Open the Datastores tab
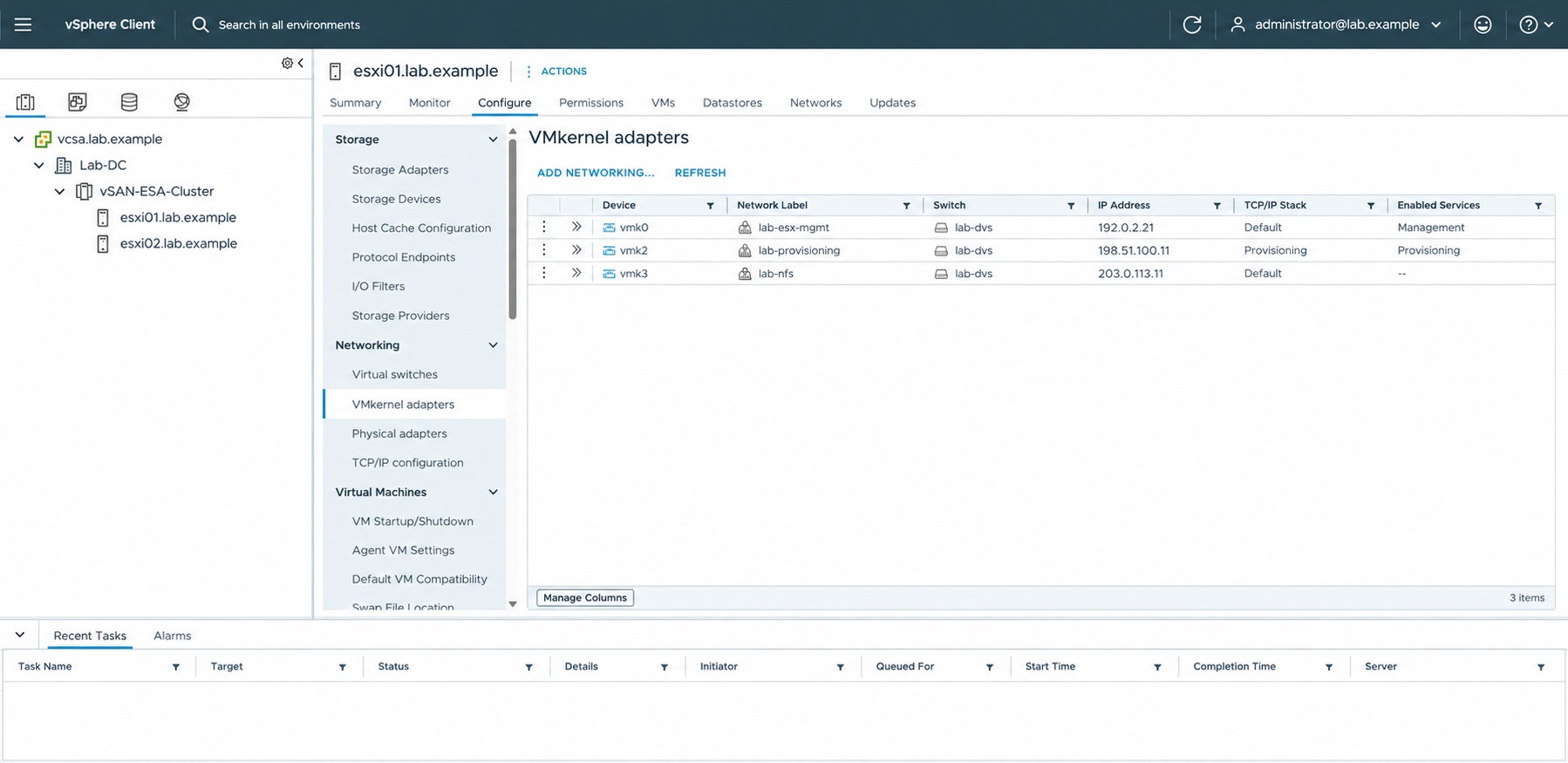Viewport: 1568px width, 763px height. [x=733, y=103]
